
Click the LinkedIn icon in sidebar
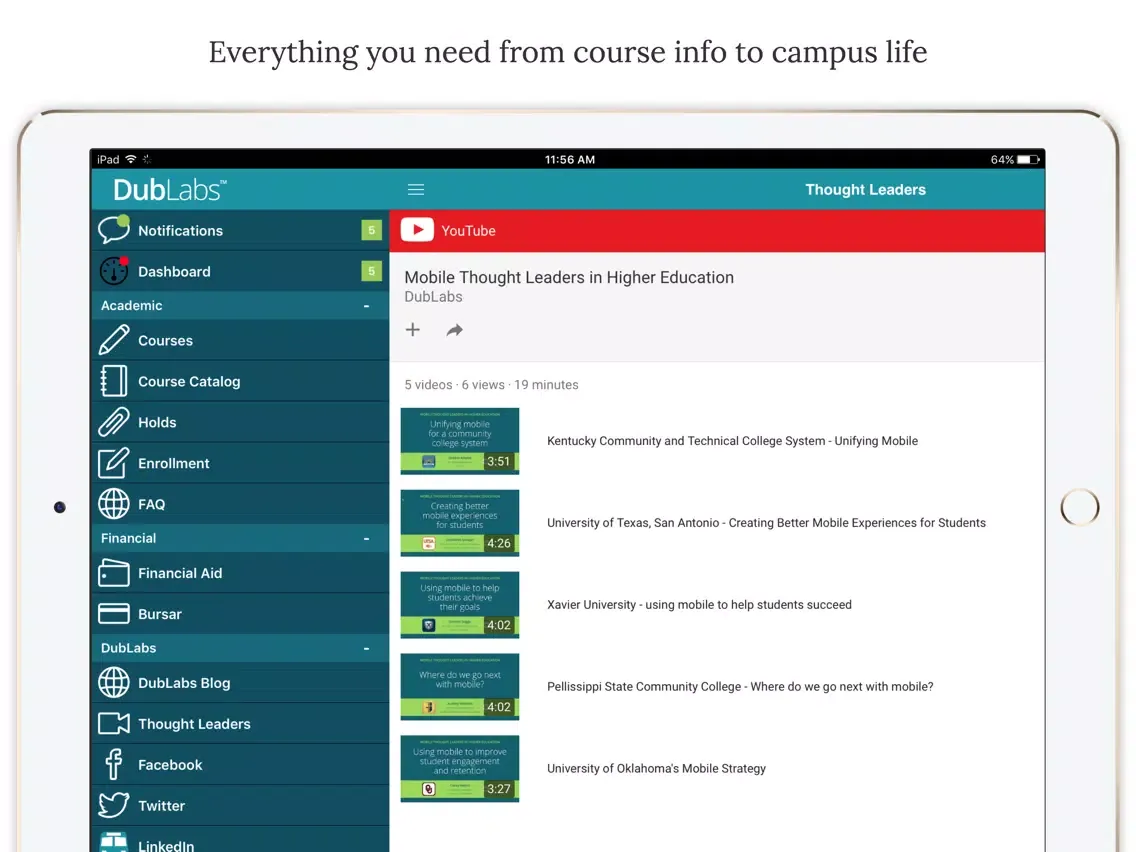point(114,842)
